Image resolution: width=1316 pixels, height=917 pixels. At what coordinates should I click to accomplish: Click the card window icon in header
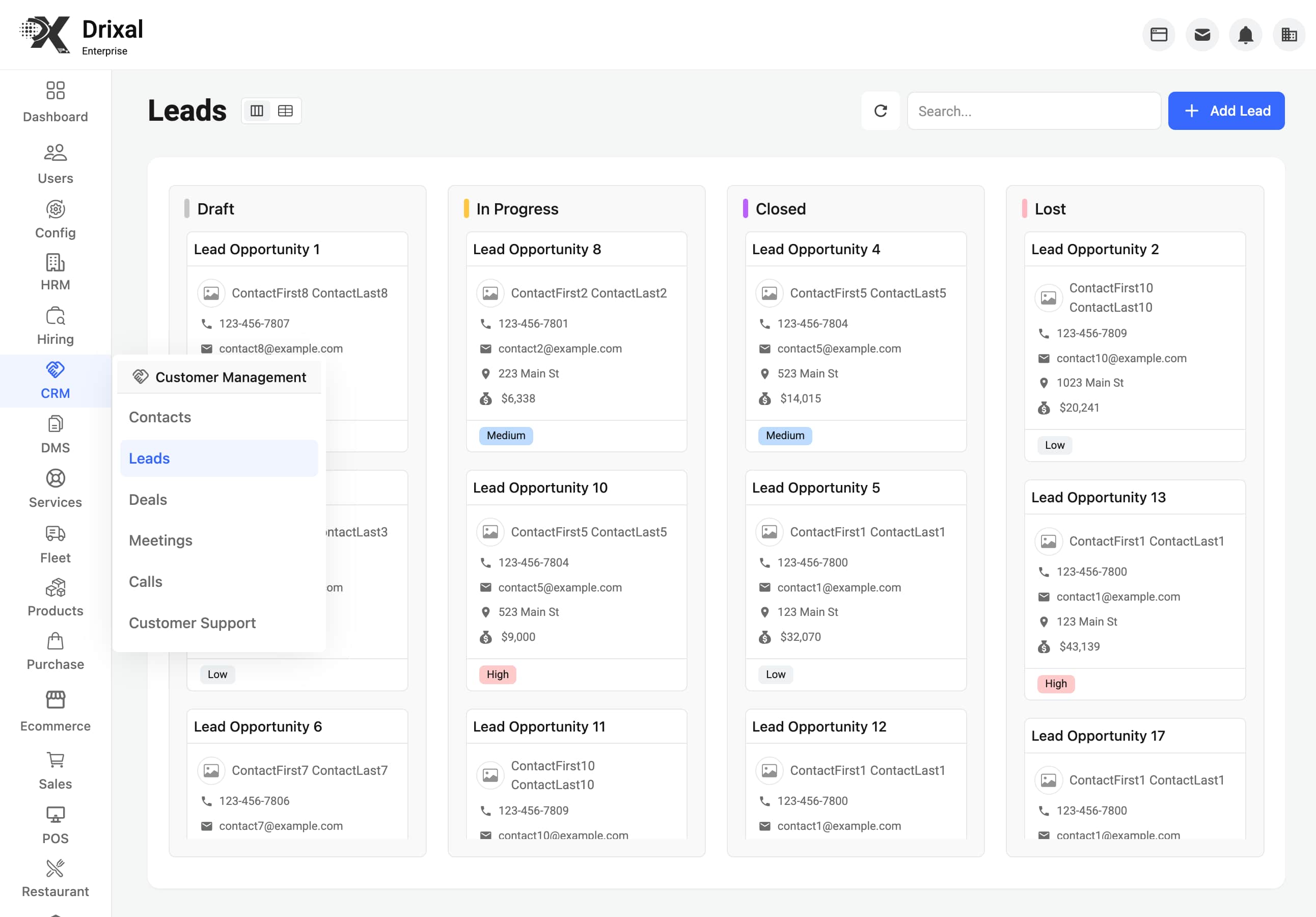[1159, 35]
